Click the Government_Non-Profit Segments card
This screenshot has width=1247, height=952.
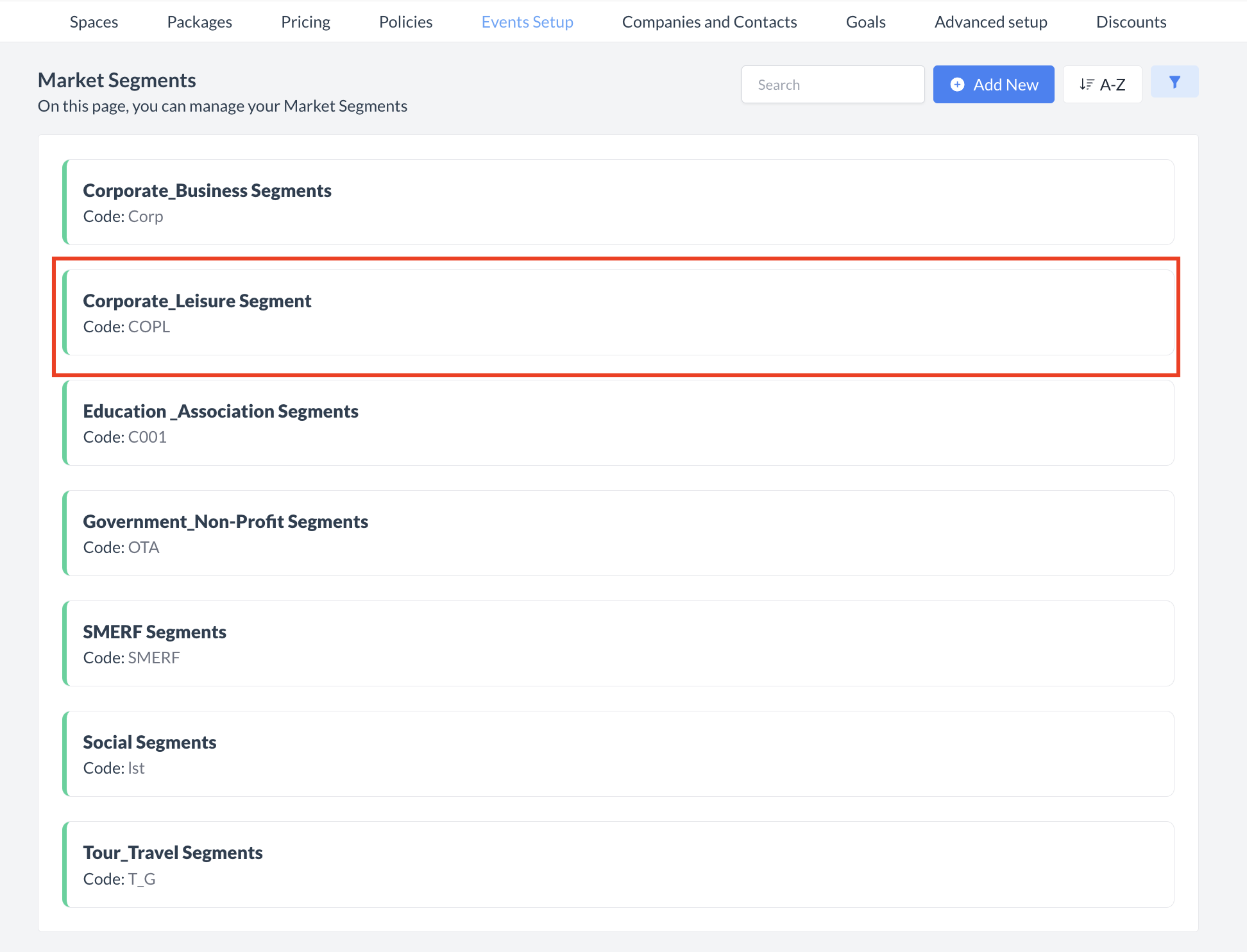point(620,533)
